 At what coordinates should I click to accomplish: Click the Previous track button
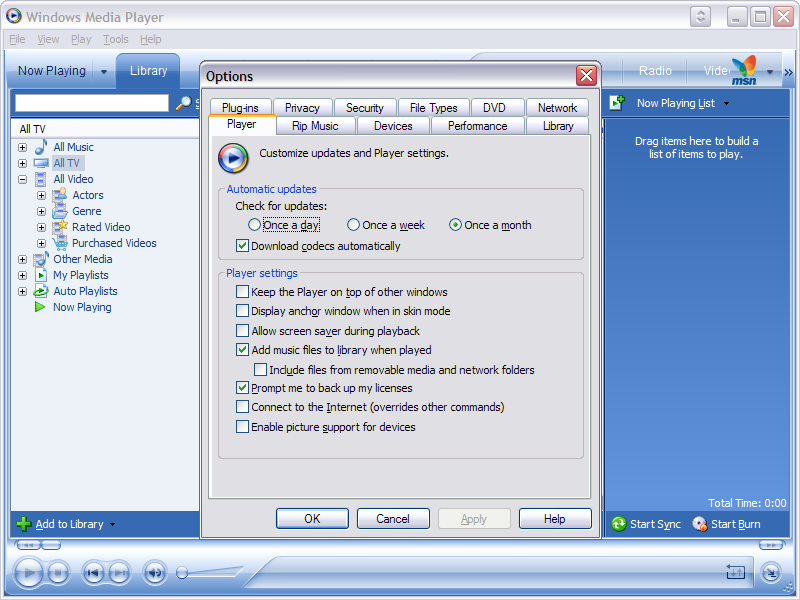(93, 573)
